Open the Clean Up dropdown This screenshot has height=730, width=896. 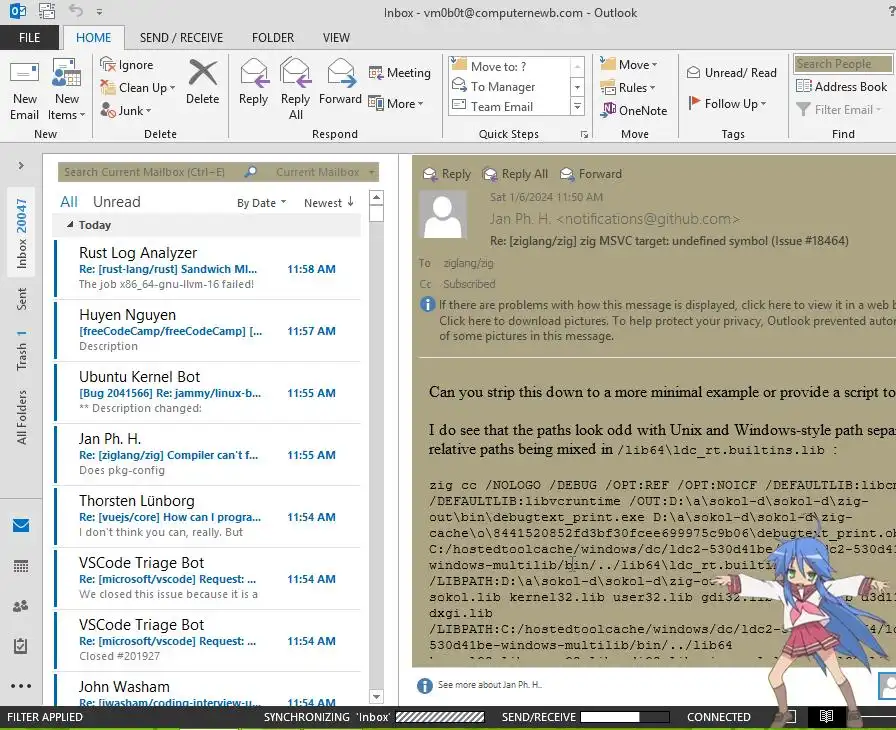pyautogui.click(x=138, y=87)
